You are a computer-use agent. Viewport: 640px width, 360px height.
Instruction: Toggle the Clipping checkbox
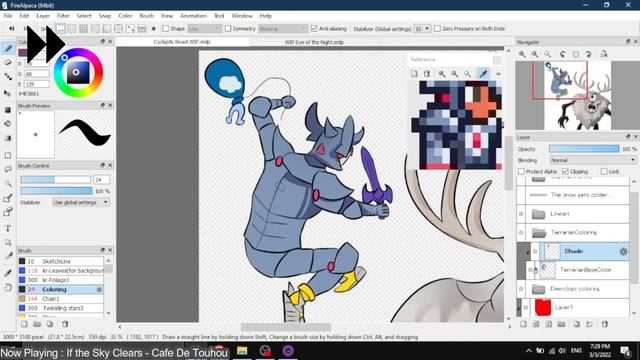click(x=565, y=171)
